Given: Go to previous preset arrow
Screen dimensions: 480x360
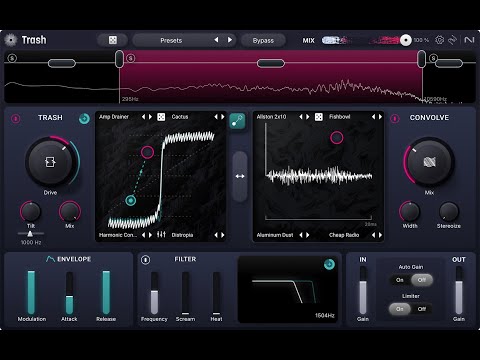Looking at the screenshot, I should click(216, 40).
